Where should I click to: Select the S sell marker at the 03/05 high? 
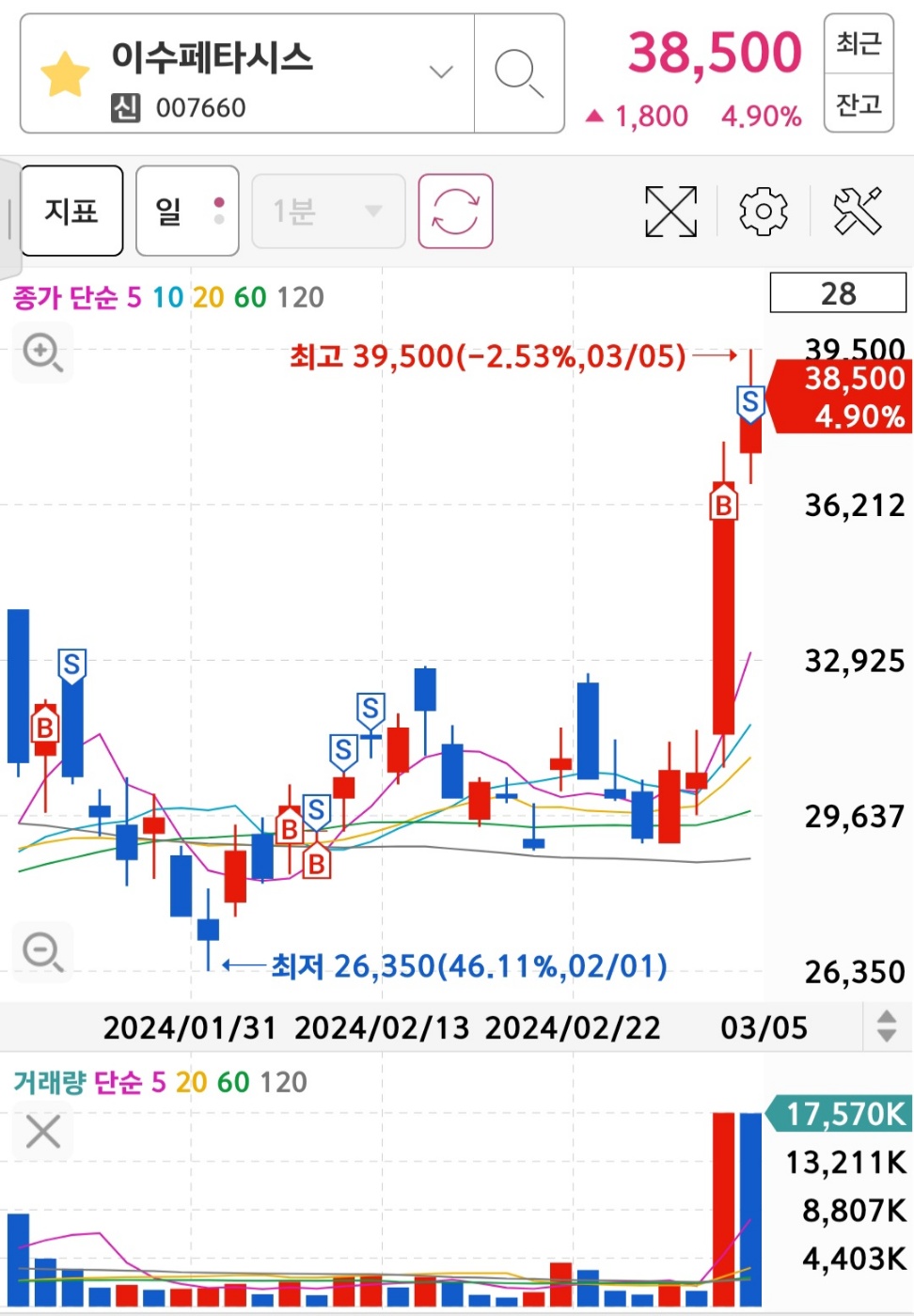(750, 403)
